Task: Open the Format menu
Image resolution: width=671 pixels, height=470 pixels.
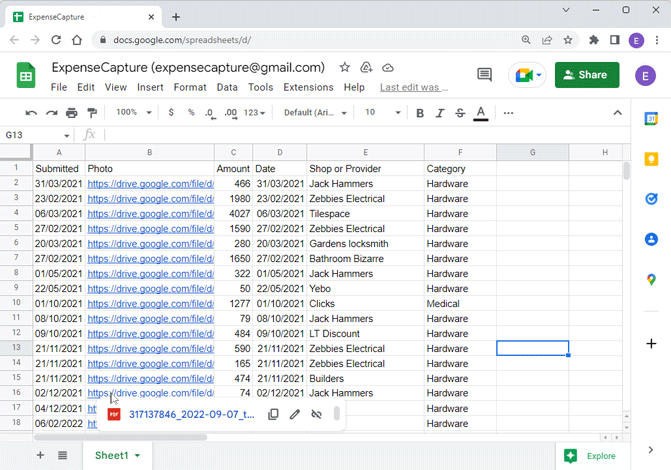Action: (x=190, y=87)
